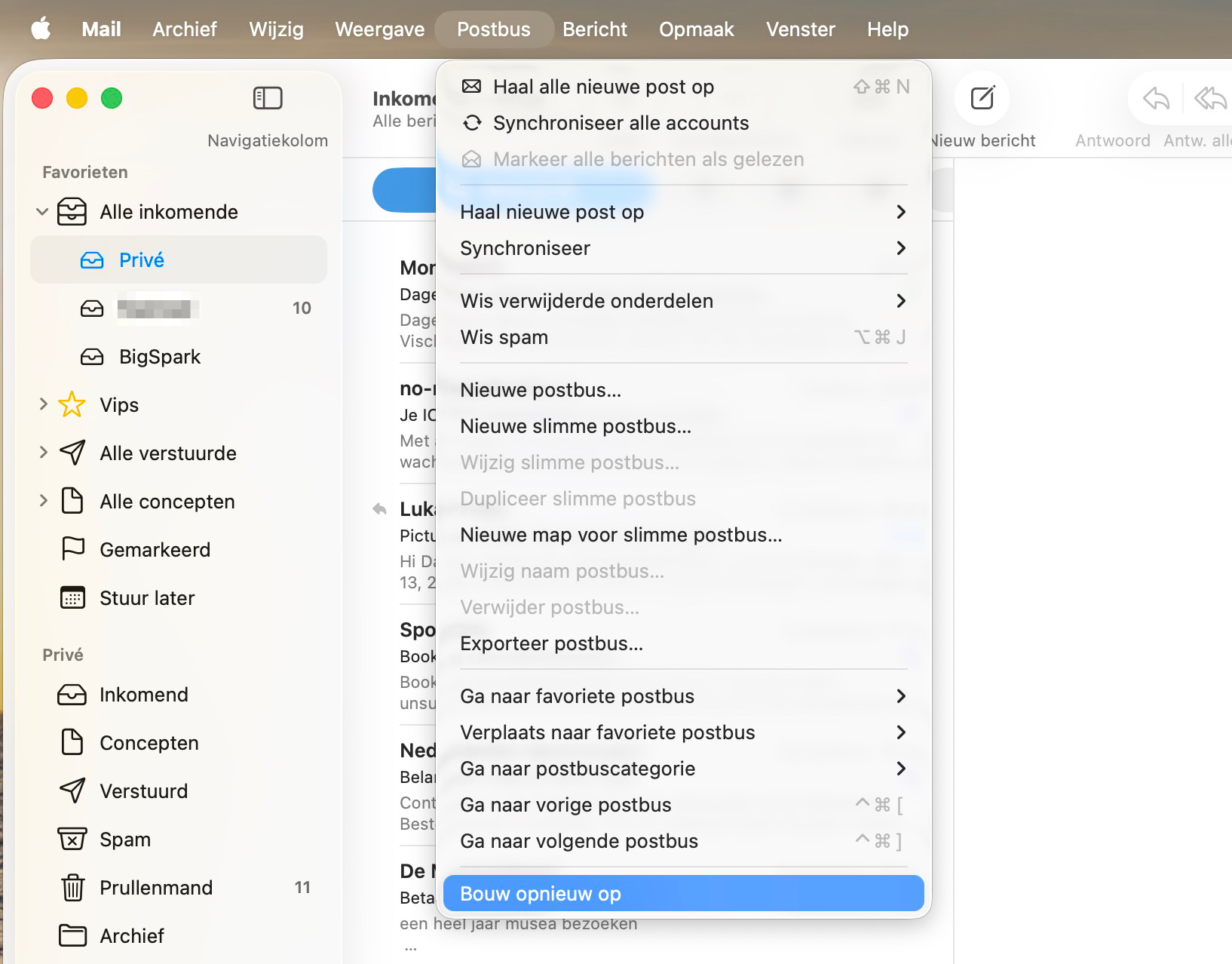This screenshot has height=964, width=1232.
Task: Choose Bouw opnieuw op menu item
Action: click(x=684, y=894)
